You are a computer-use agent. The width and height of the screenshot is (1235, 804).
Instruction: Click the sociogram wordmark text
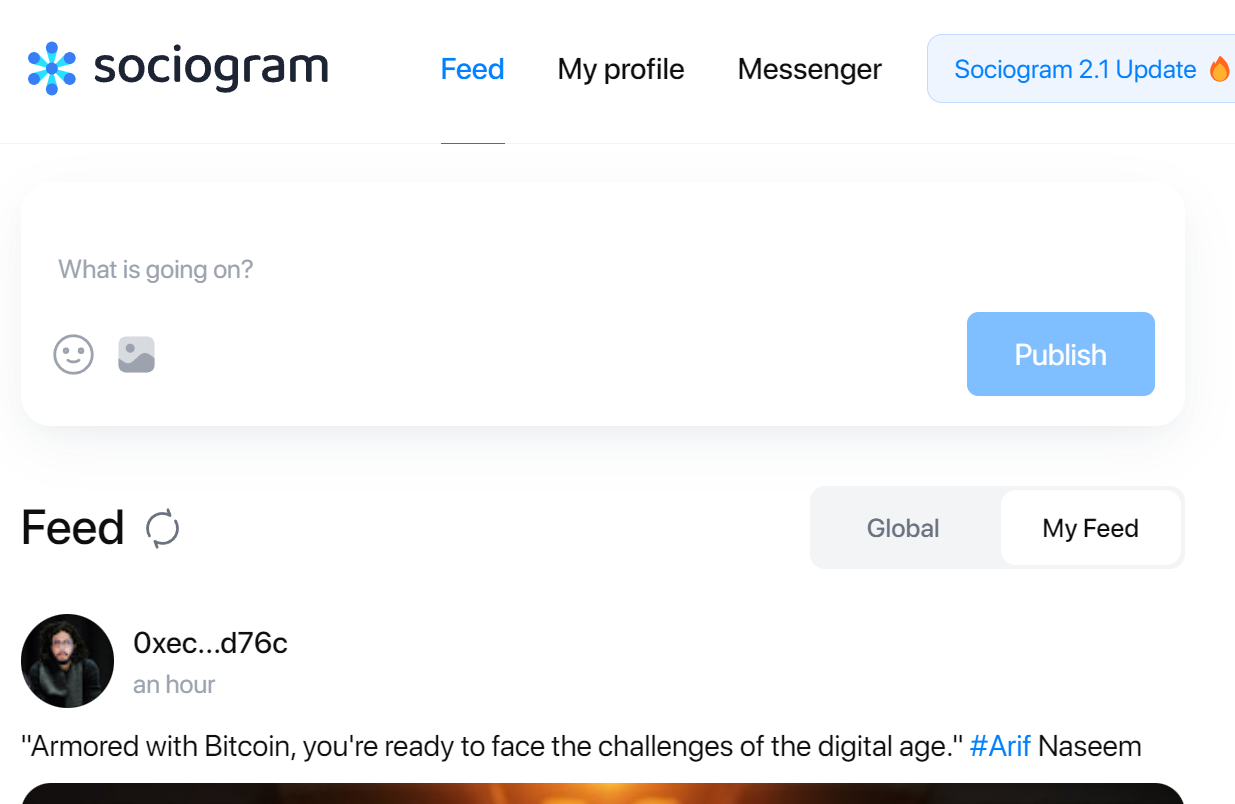point(211,68)
